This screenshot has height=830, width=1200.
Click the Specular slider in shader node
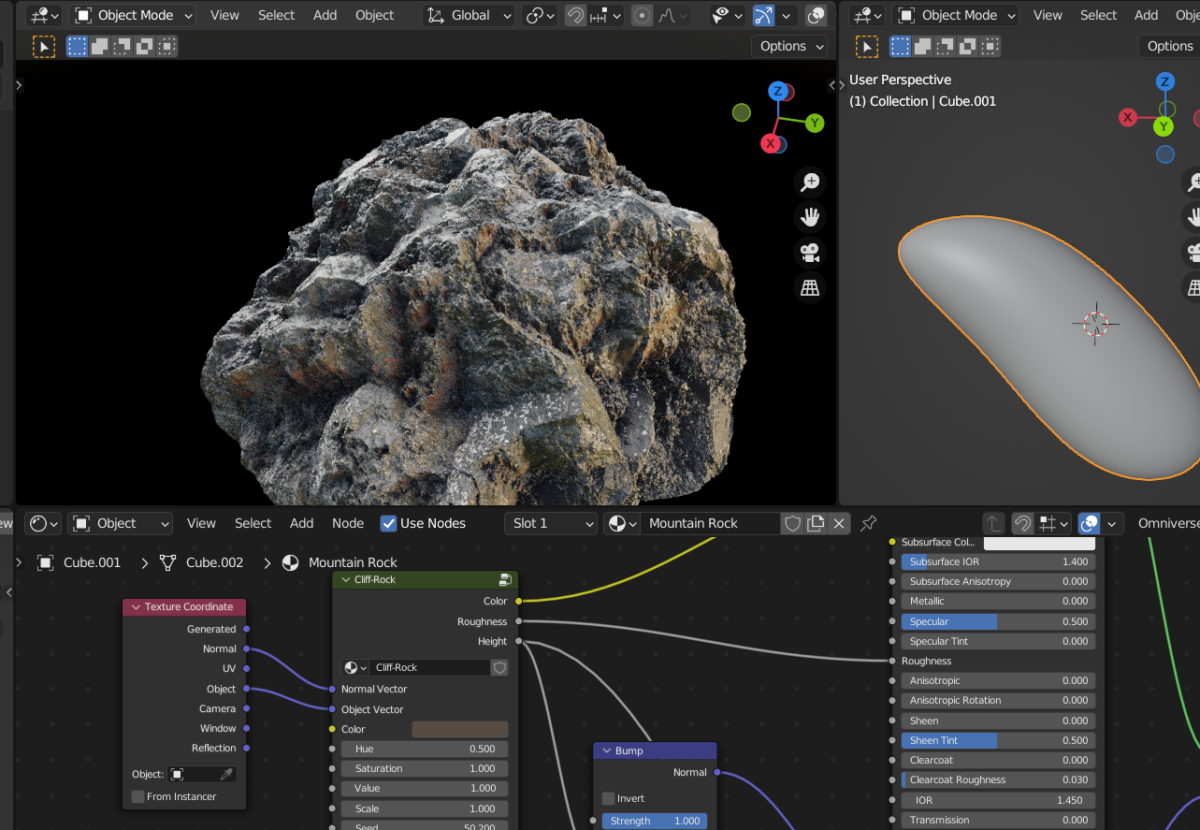point(997,621)
